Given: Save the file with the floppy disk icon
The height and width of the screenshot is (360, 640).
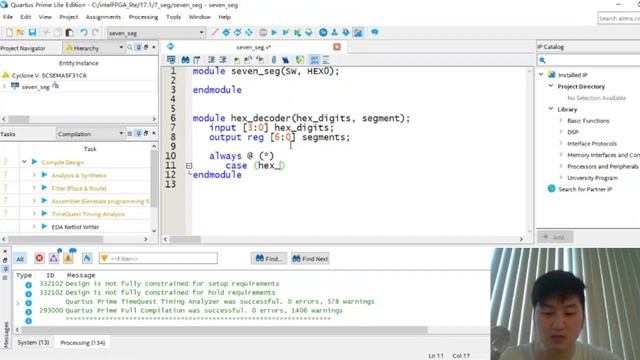Looking at the screenshot, I should (32, 33).
